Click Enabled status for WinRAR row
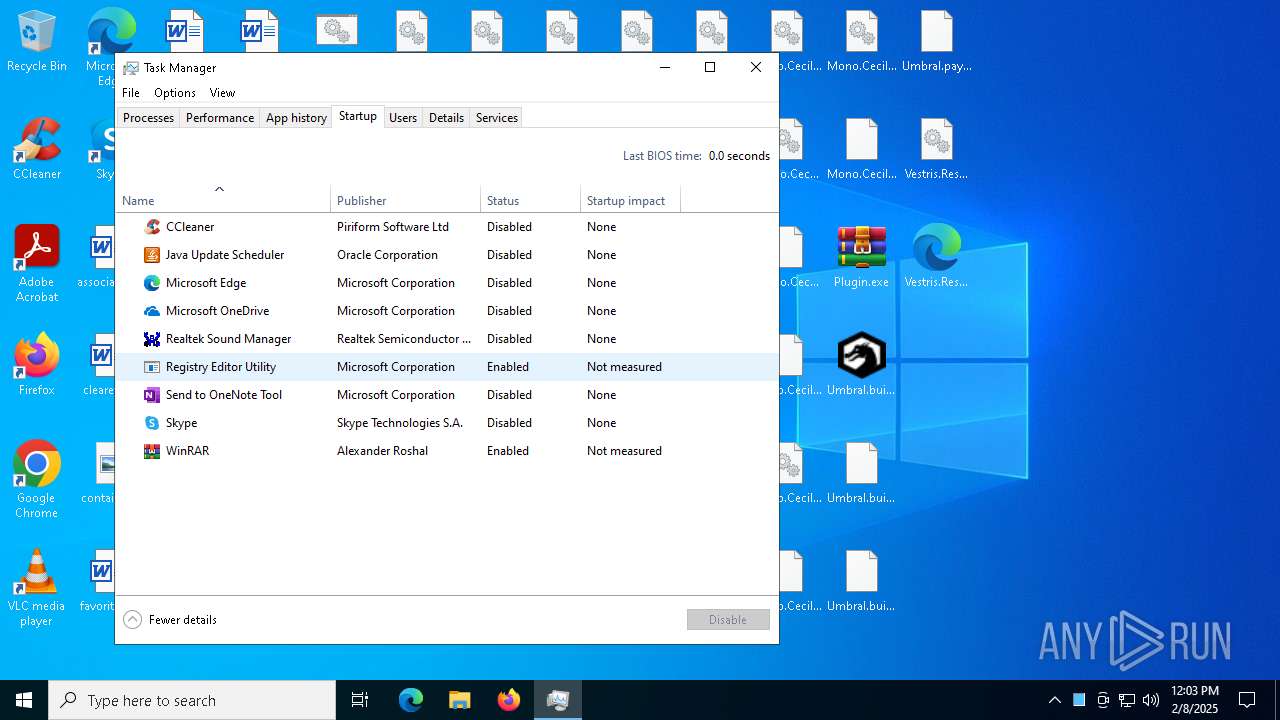This screenshot has height=720, width=1280. point(508,451)
